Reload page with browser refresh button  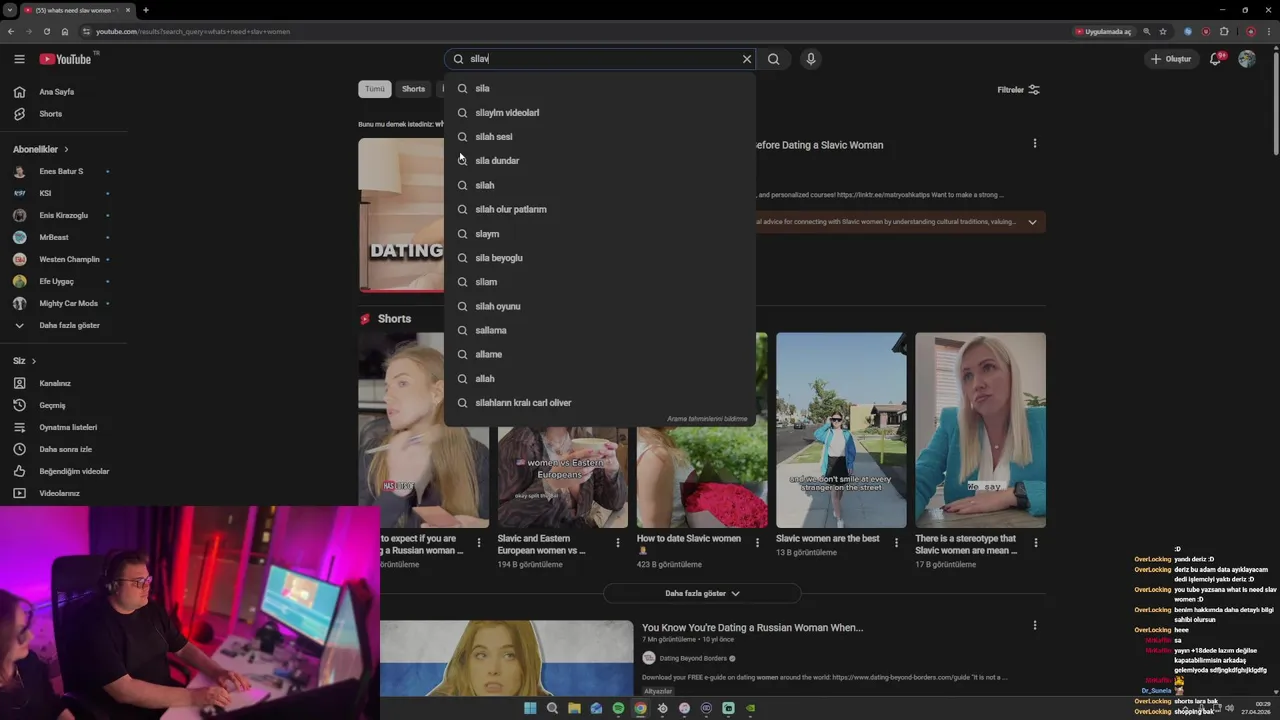[46, 31]
